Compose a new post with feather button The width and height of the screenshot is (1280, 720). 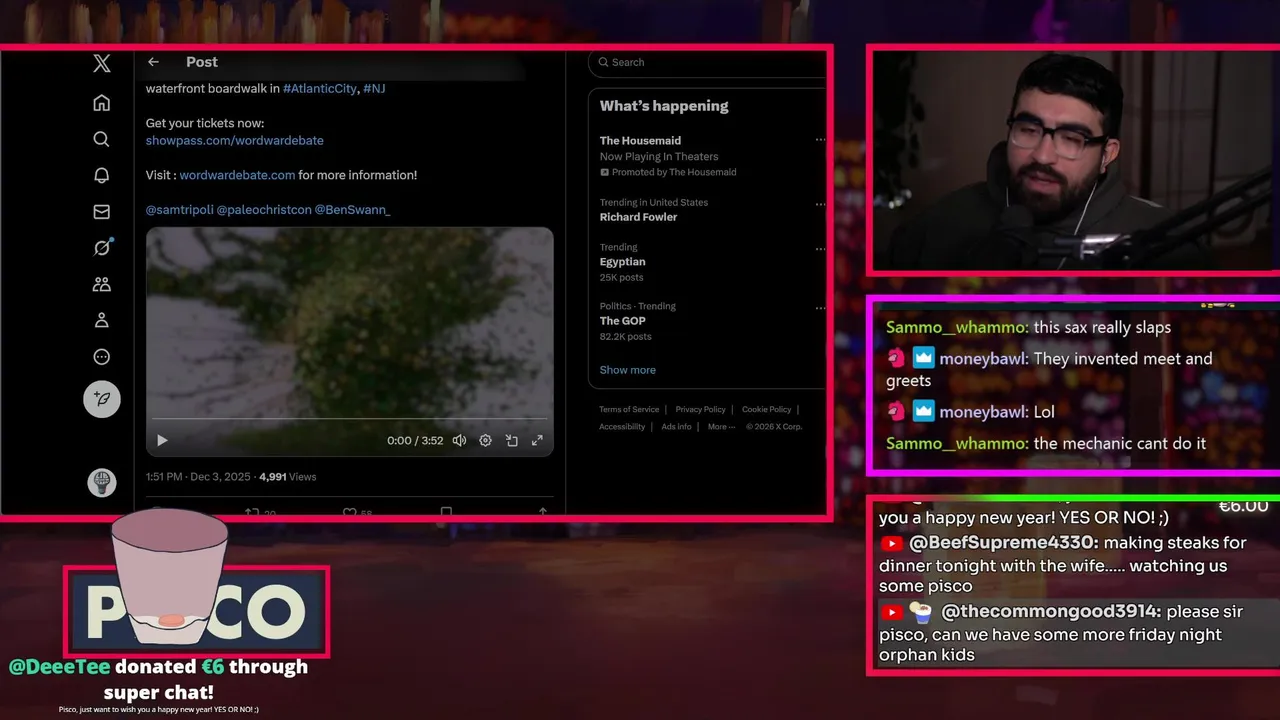point(102,399)
